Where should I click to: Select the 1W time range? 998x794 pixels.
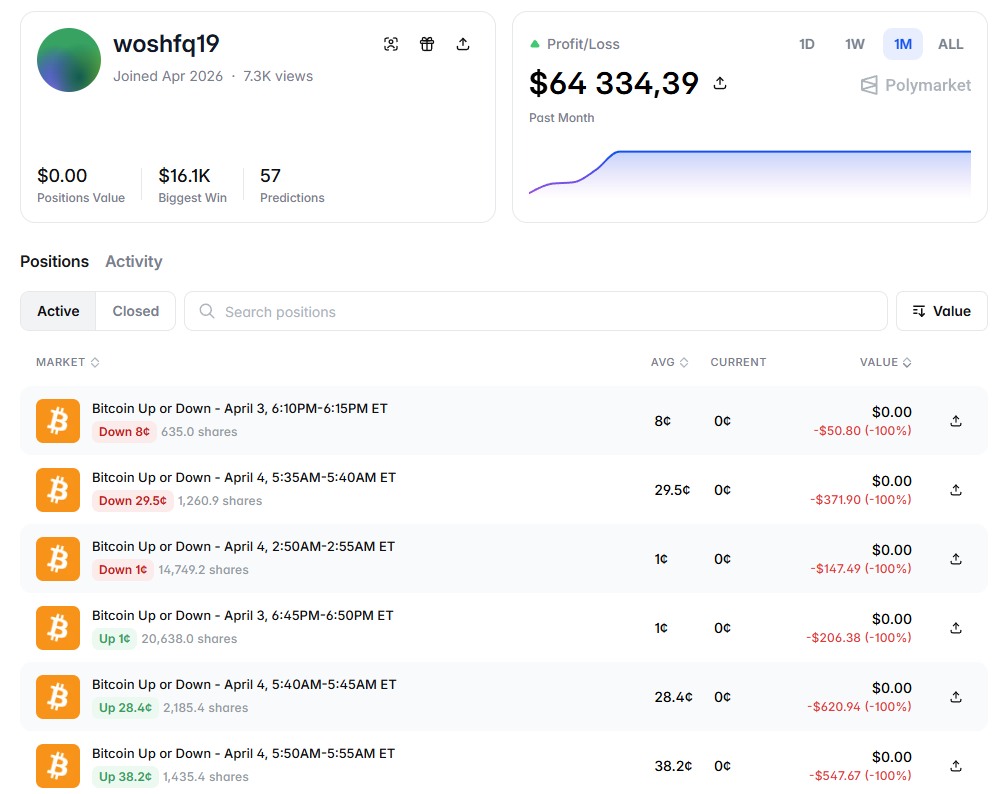[x=854, y=44]
